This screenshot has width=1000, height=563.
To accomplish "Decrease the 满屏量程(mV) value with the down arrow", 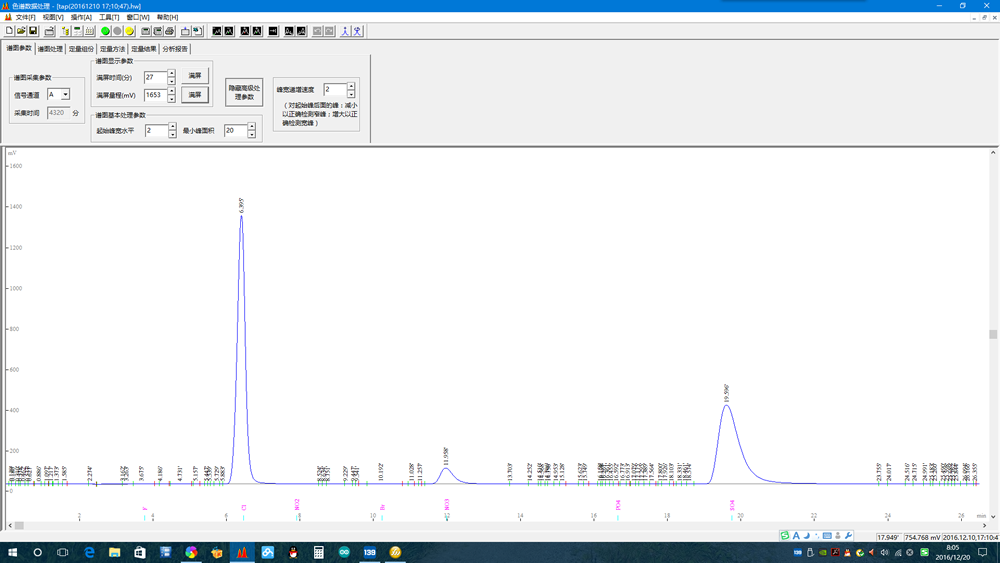I will click(x=172, y=99).
